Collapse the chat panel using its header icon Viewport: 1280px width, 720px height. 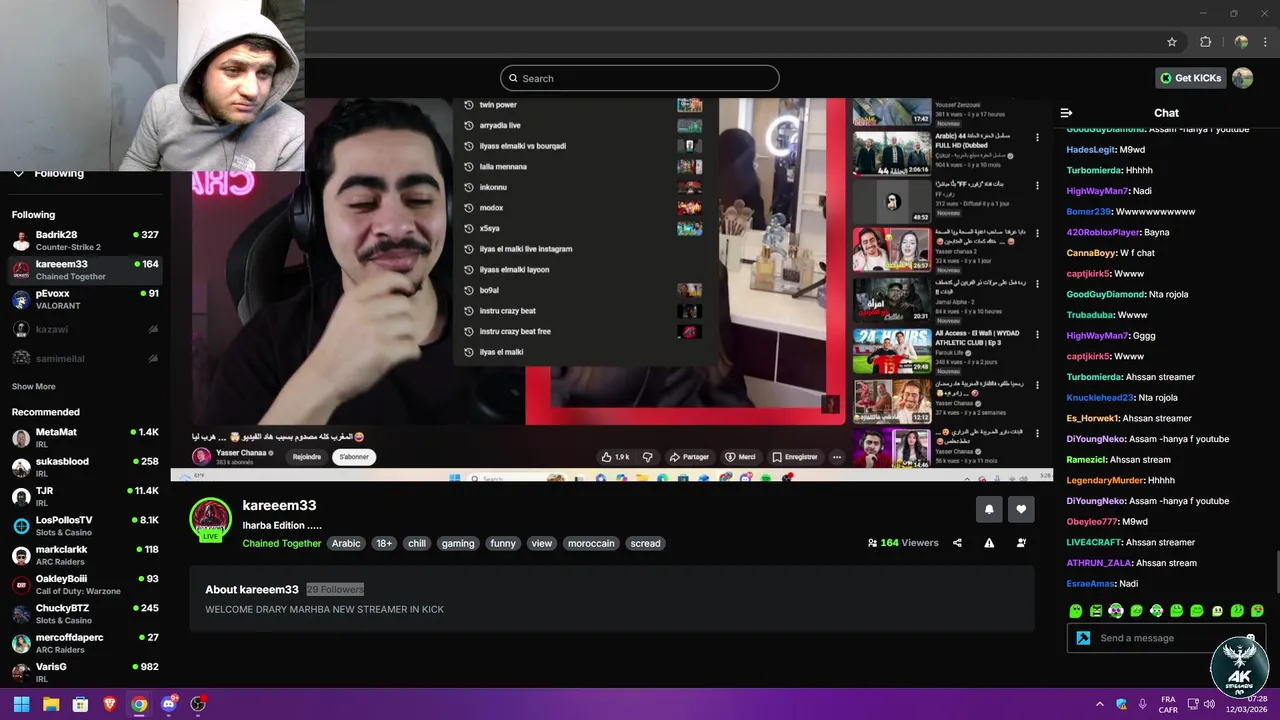[x=1066, y=113]
